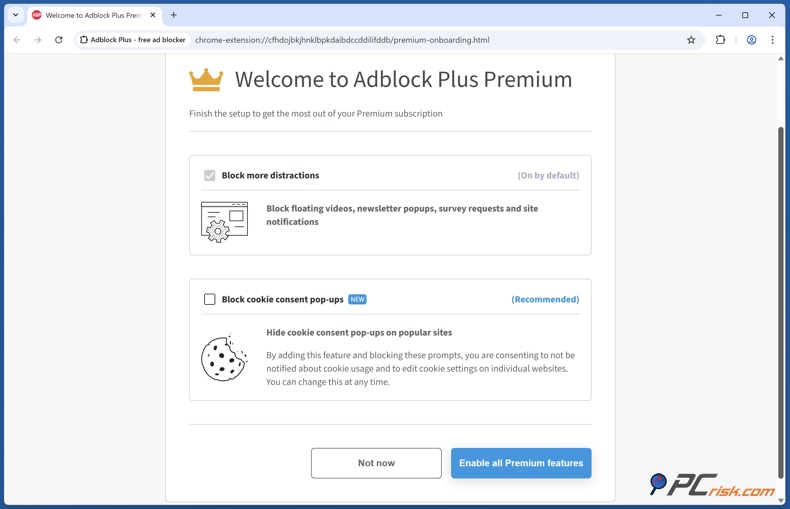Click the vertical page scrollbar
This screenshot has width=790, height=509.
point(781,300)
